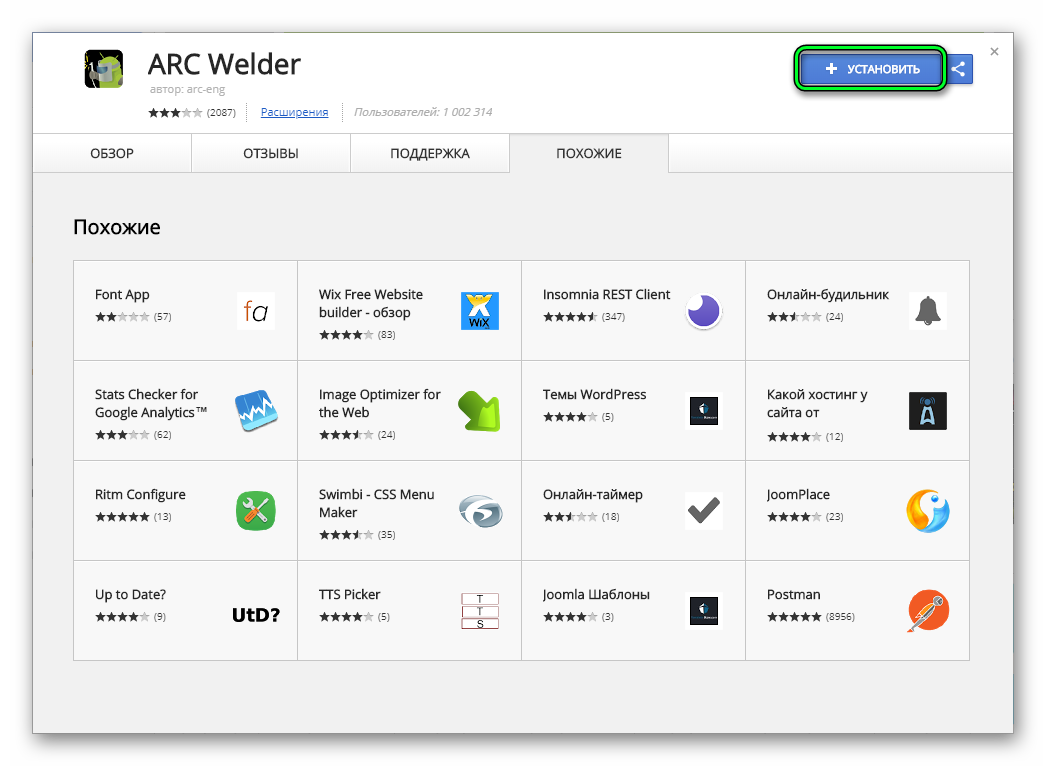Screen dimensions: 1046x766
Task: Click Ritm Configure's star rating (13)
Action: tap(133, 516)
